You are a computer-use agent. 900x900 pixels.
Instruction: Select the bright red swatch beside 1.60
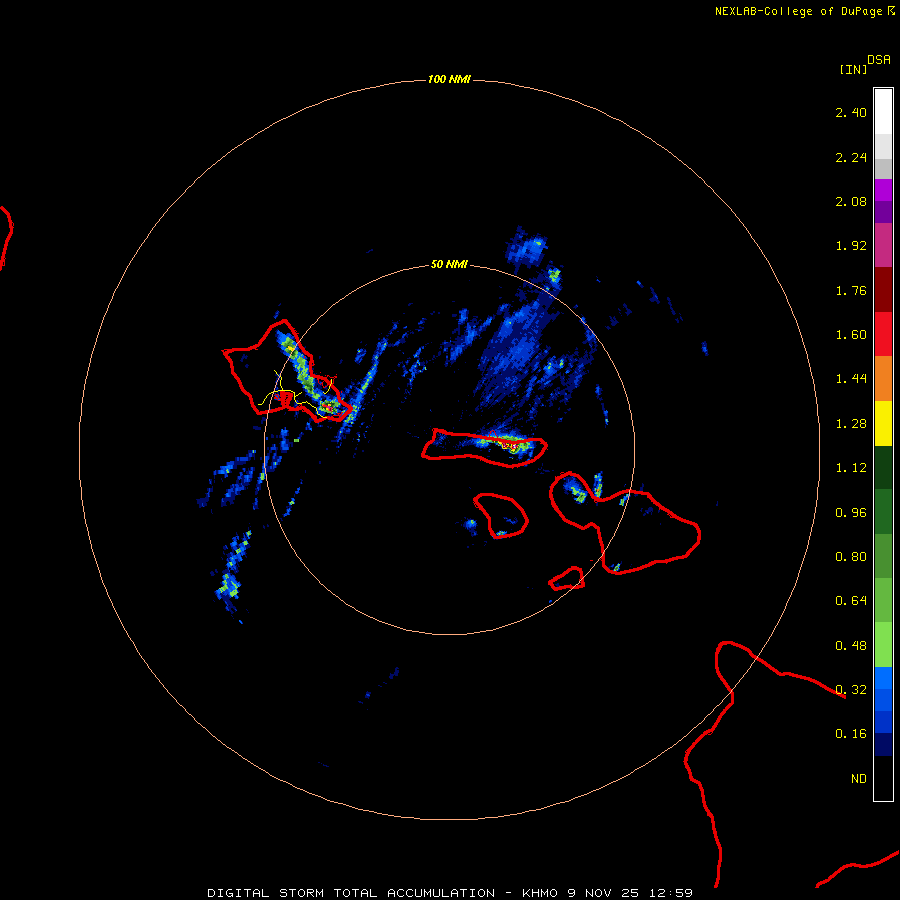883,334
